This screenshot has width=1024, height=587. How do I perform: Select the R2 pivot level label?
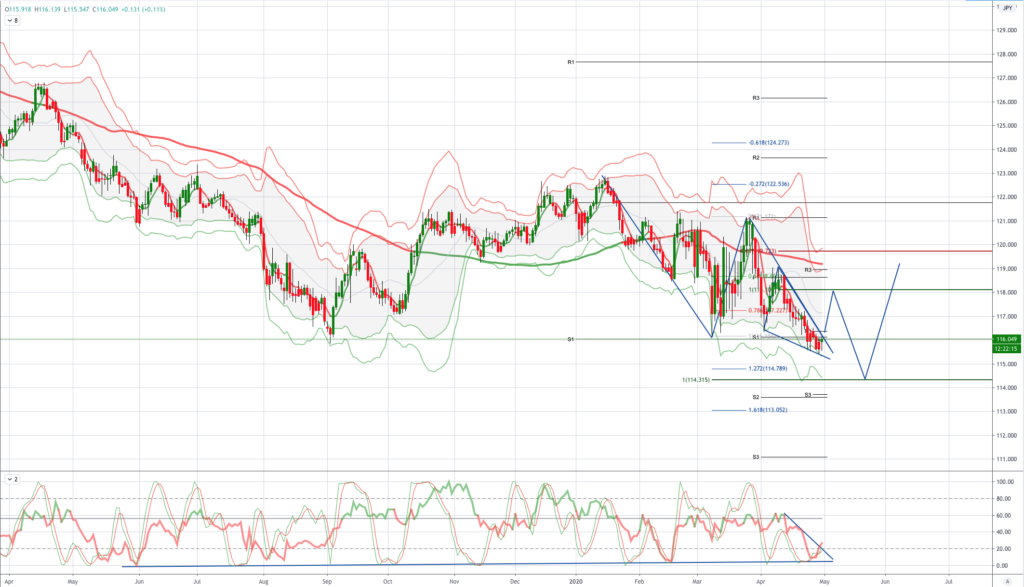757,158
